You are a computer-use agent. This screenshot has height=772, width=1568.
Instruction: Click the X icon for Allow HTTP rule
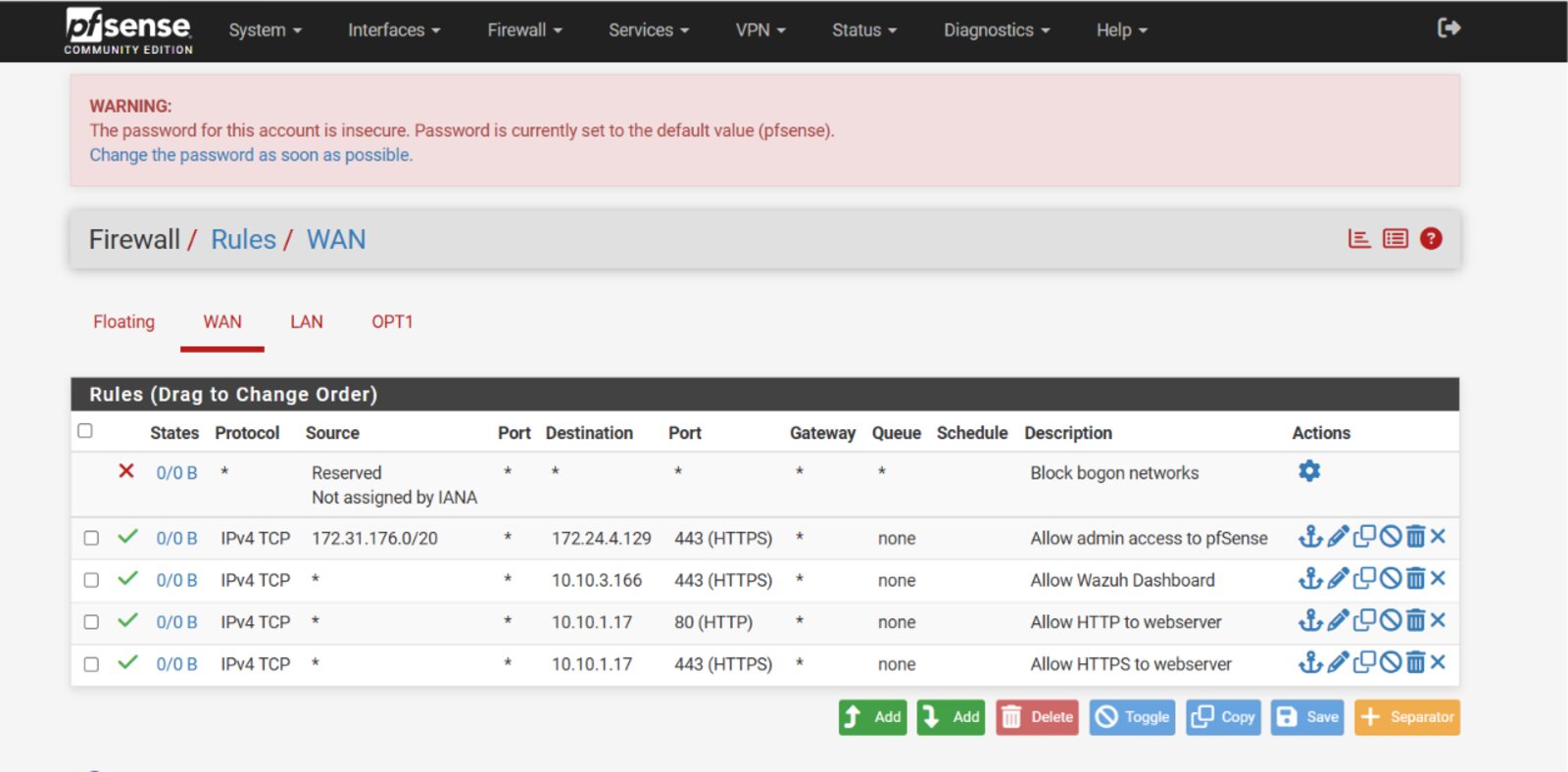(1438, 620)
